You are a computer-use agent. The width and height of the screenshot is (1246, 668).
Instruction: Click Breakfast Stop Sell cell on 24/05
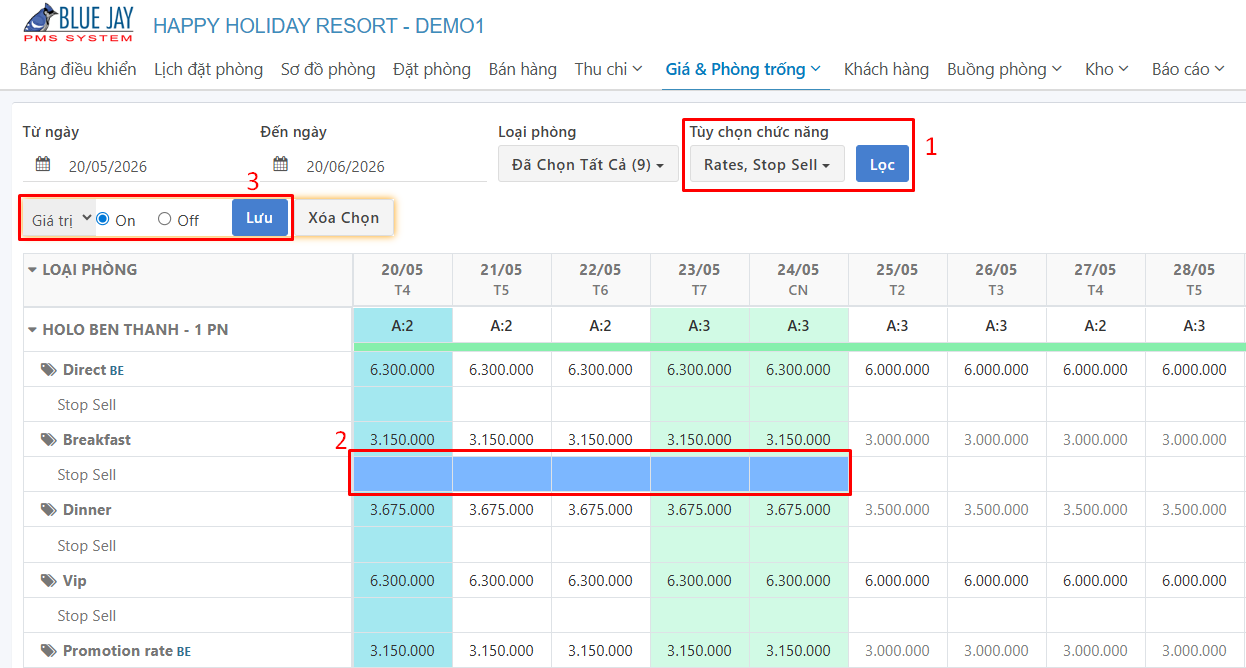(x=799, y=475)
